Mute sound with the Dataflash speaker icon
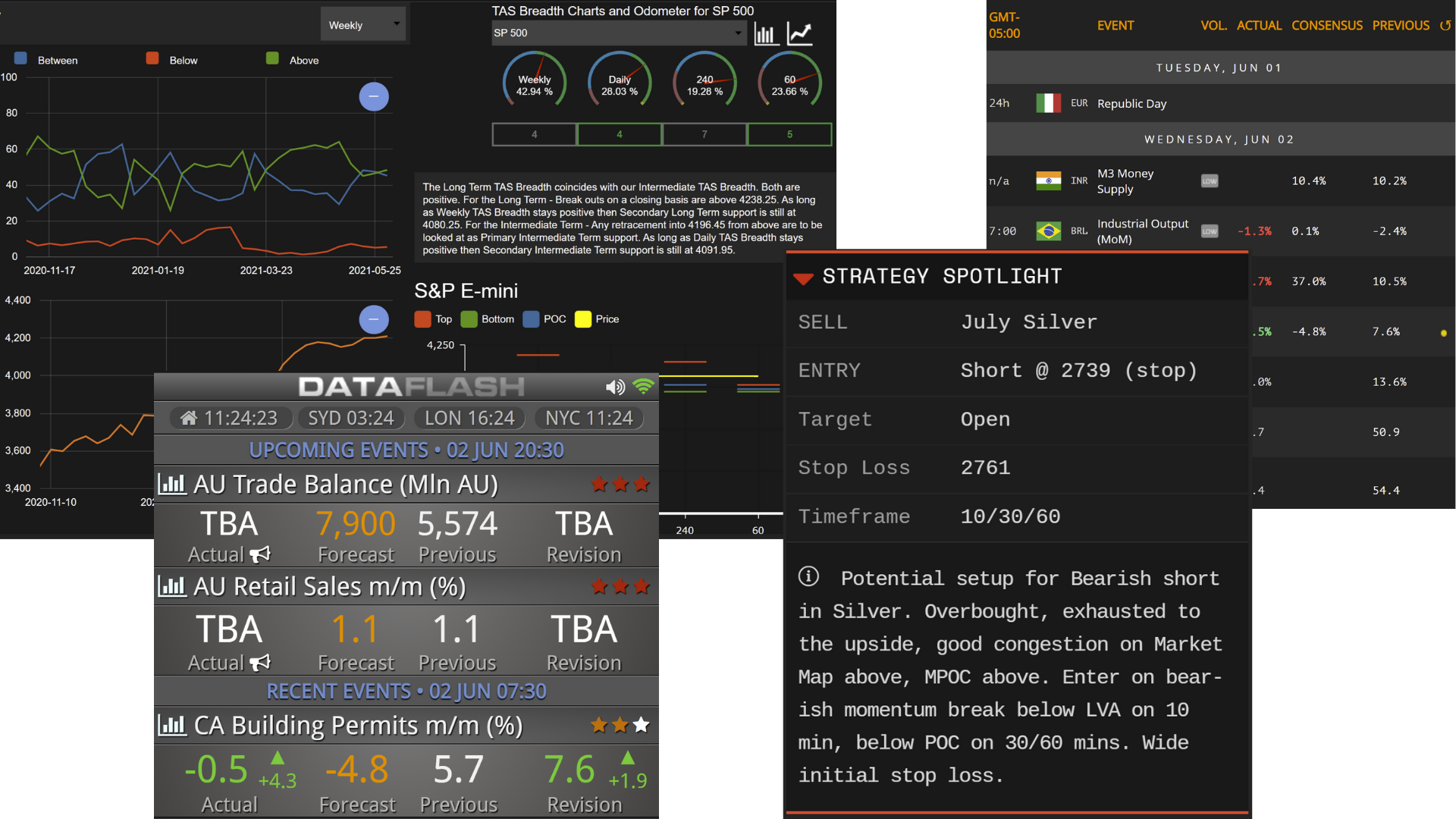This screenshot has width=1456, height=819. pos(615,388)
